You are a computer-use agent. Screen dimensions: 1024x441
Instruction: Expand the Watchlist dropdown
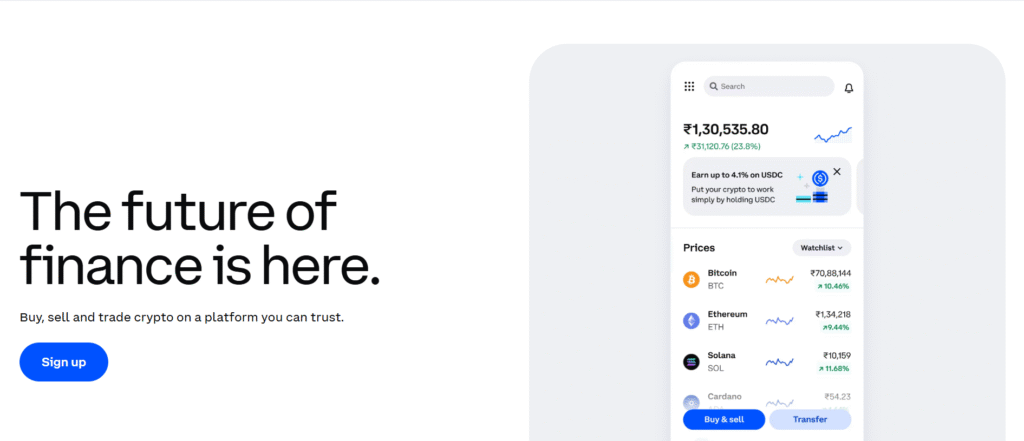[821, 247]
